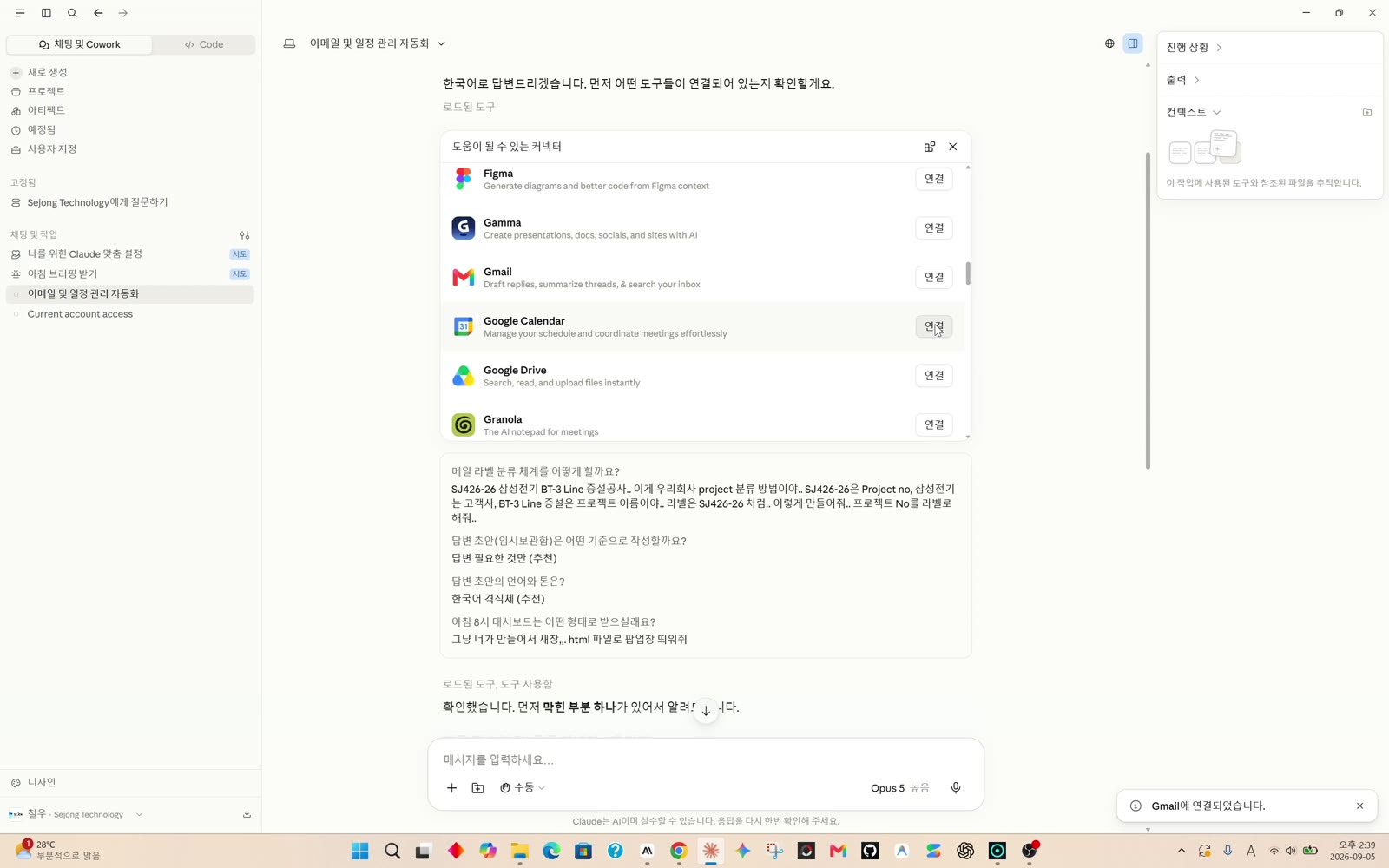Click the filter icon beside 채팅 및 작업
The height and width of the screenshot is (868, 1389).
click(x=245, y=235)
